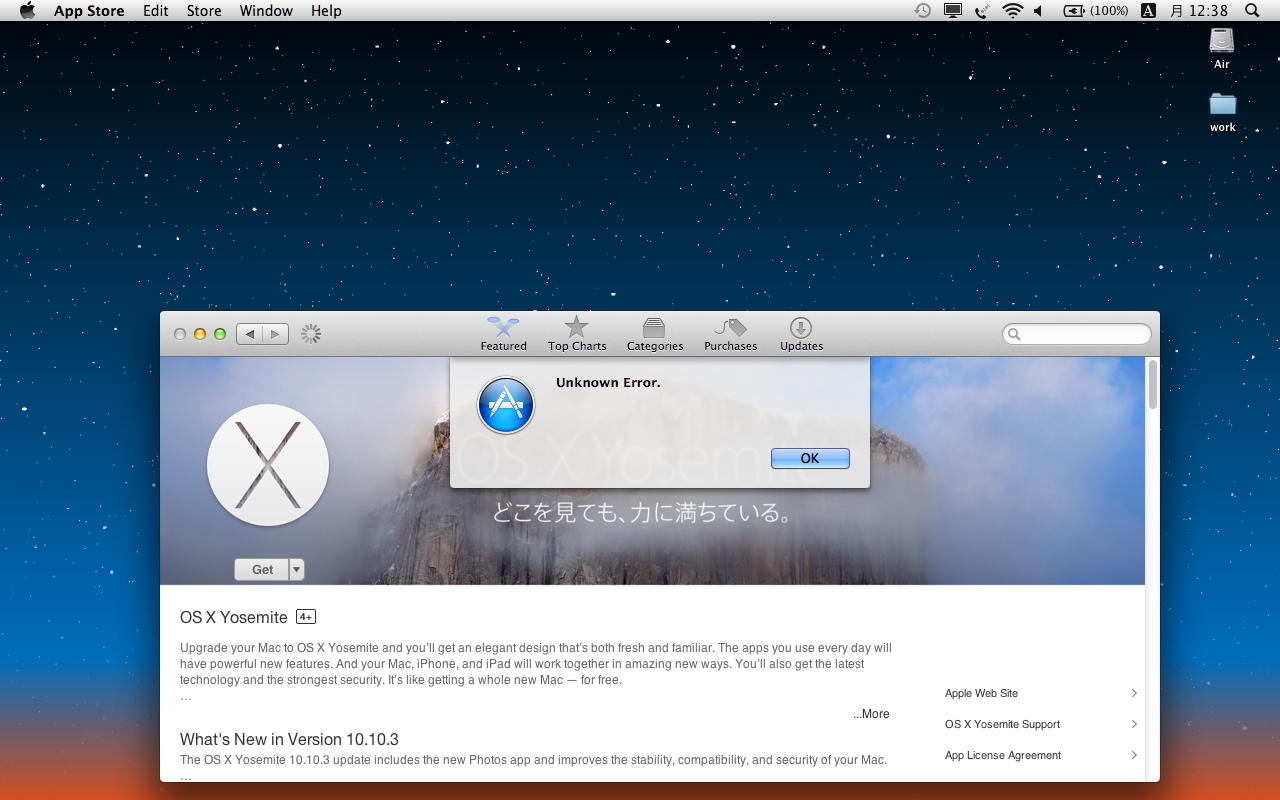Open the Help menu

[x=326, y=10]
